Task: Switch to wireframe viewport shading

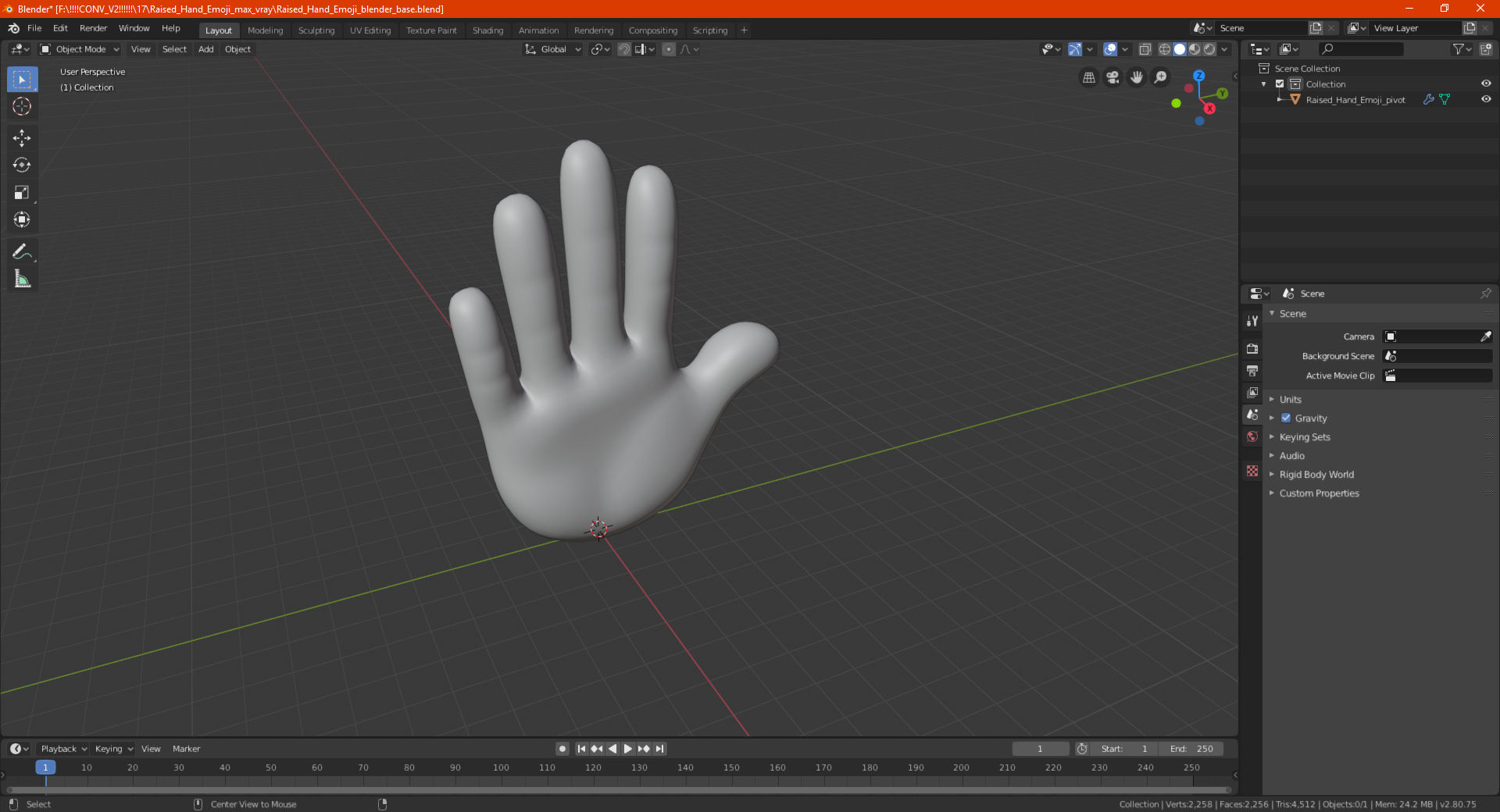Action: click(x=1164, y=49)
